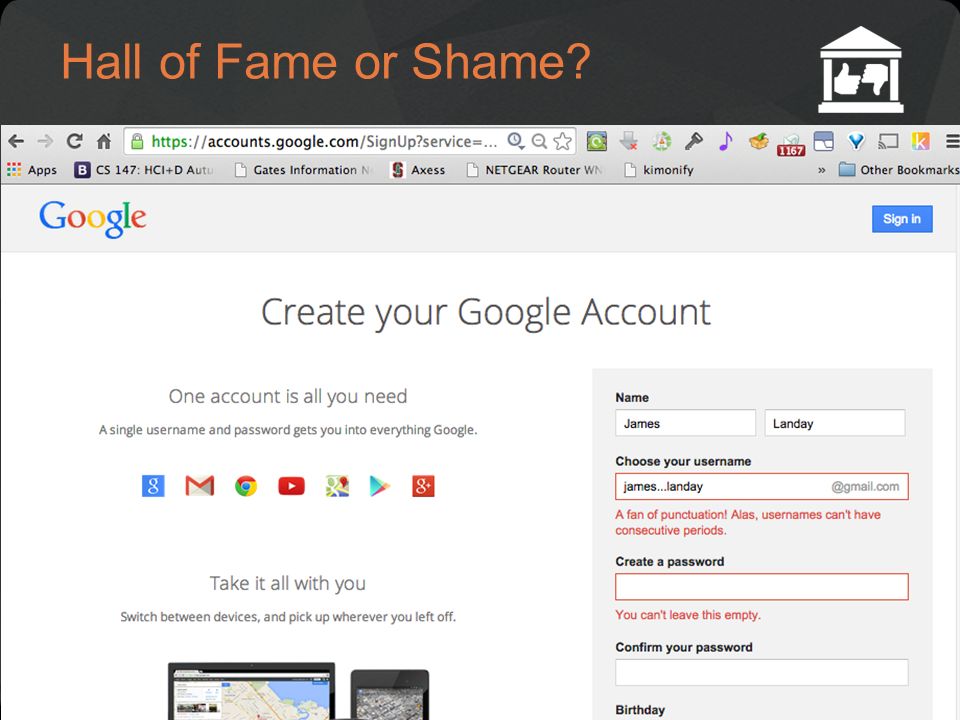Click the consecutive periods error message

(748, 522)
